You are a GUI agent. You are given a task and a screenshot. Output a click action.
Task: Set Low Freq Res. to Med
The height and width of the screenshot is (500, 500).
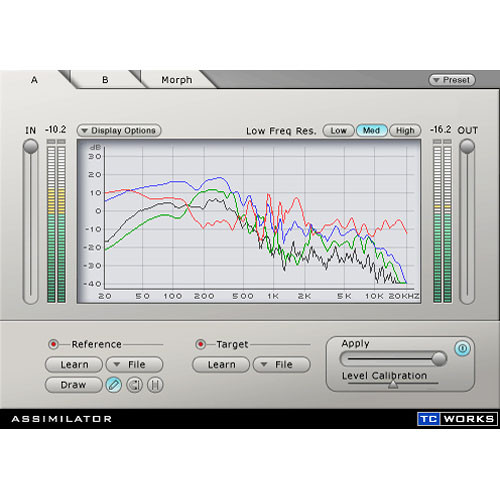click(x=372, y=130)
